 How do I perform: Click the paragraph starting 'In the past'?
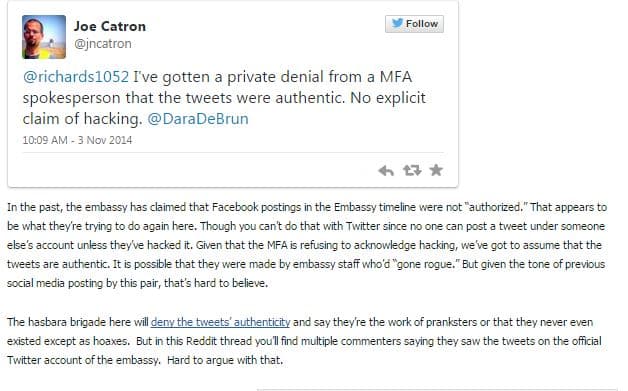pos(307,245)
